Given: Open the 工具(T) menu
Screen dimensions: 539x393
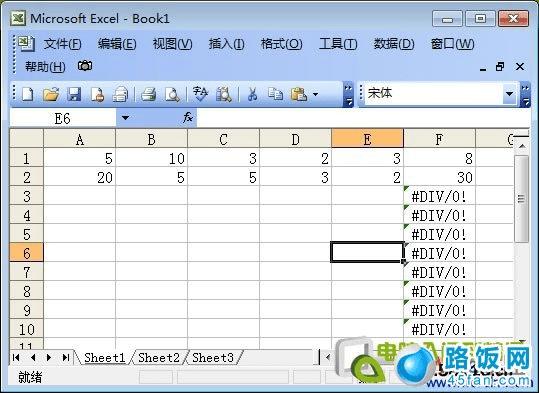Looking at the screenshot, I should [338, 44].
